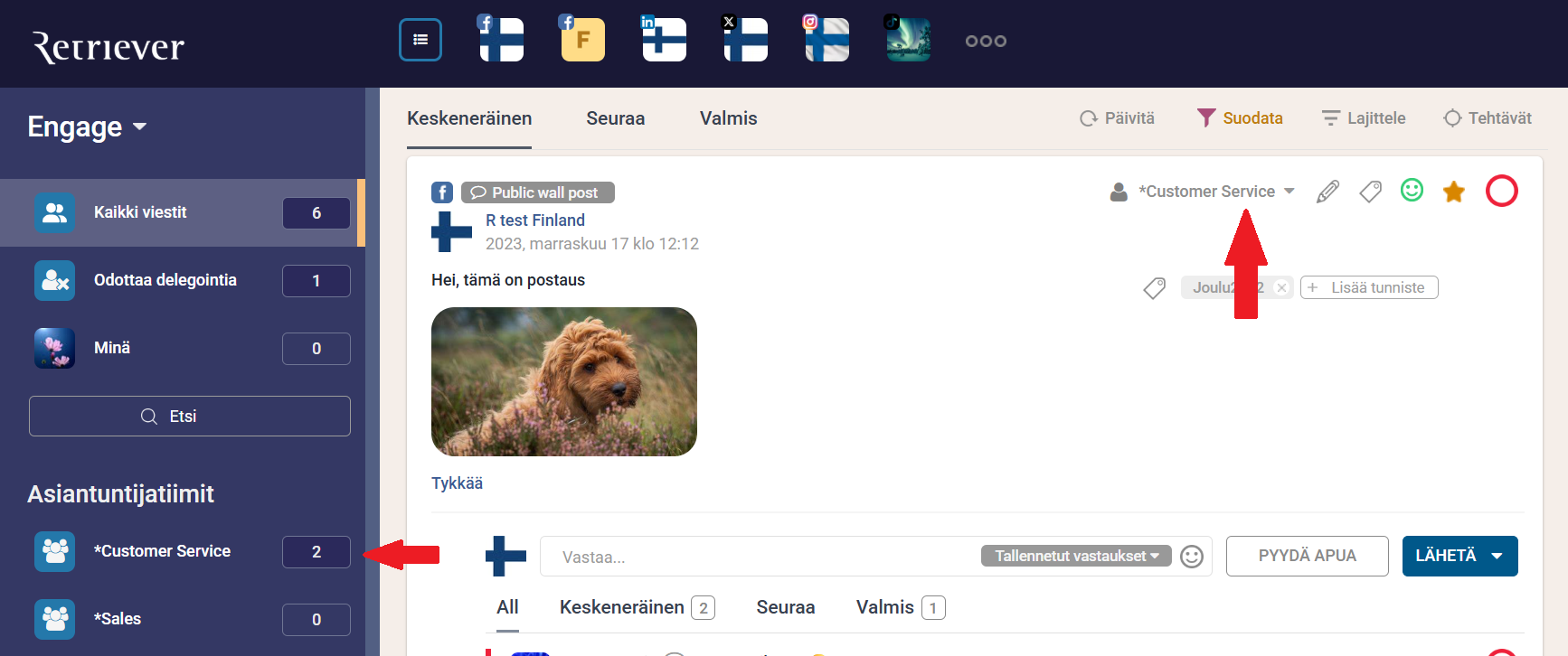Open the dog photo thumbnail
The height and width of the screenshot is (656, 1568).
[564, 381]
